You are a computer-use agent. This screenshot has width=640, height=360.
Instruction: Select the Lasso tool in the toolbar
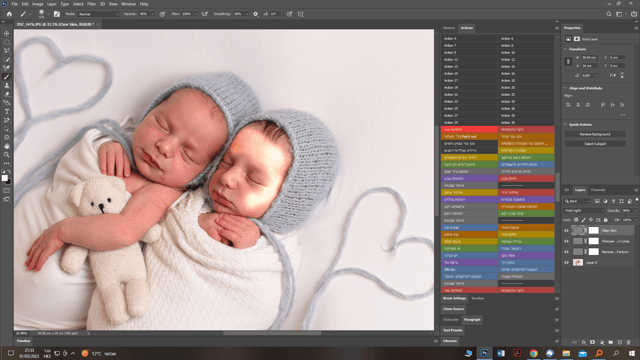(x=7, y=51)
